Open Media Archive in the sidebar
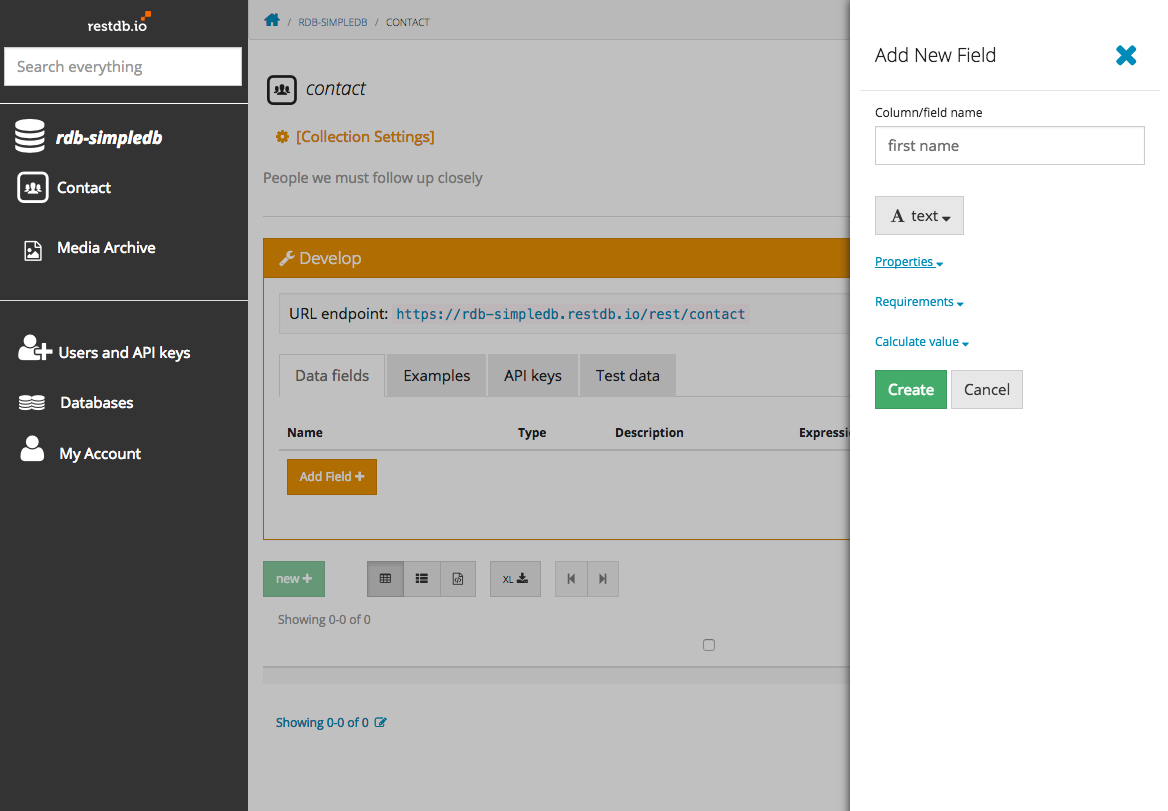 (107, 248)
